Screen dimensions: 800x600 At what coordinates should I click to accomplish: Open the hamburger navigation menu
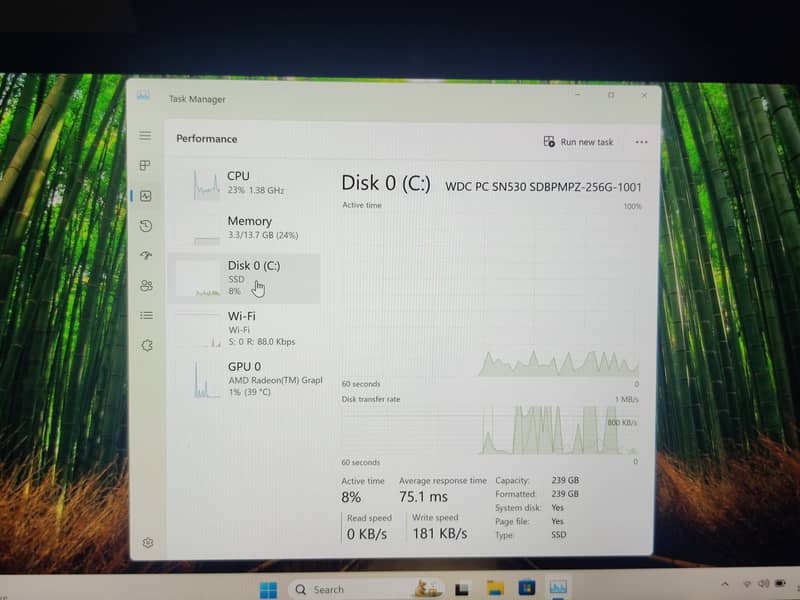(x=145, y=136)
